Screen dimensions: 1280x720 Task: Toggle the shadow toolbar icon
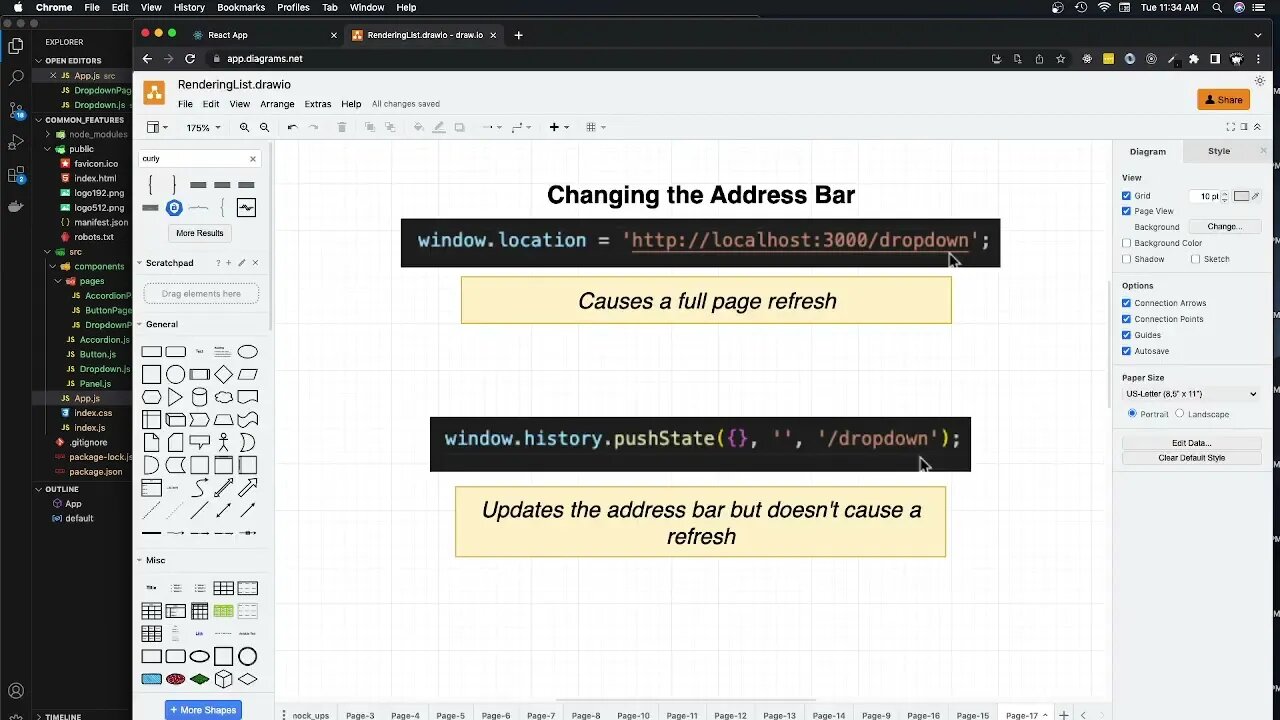click(x=459, y=127)
